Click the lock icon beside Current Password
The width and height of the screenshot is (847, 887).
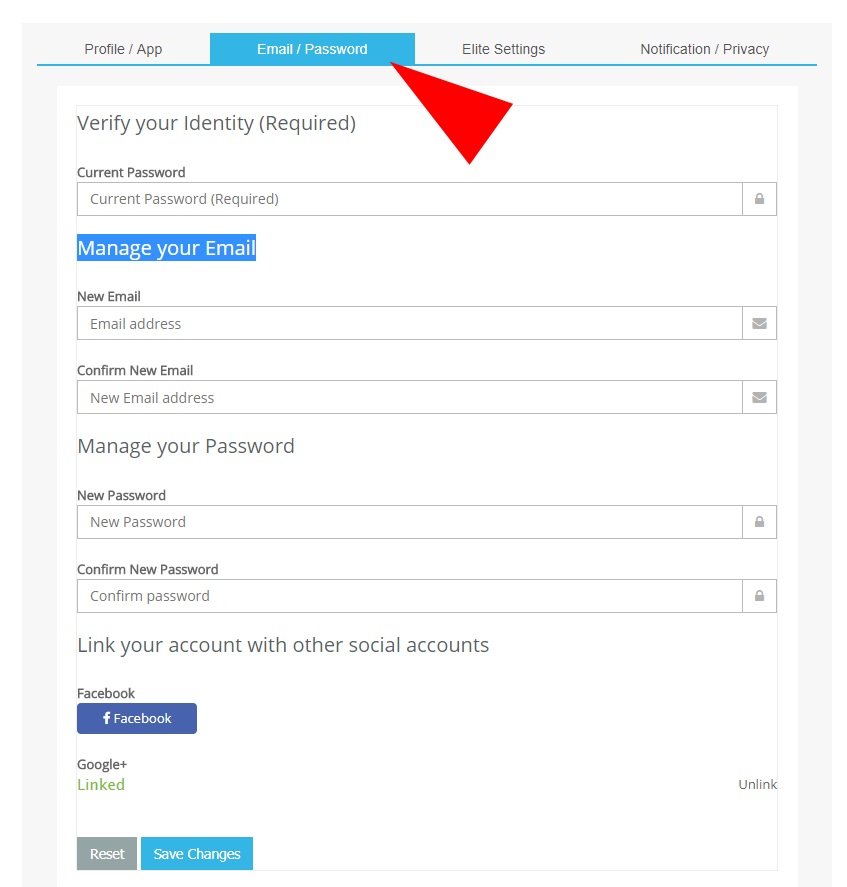tap(759, 199)
